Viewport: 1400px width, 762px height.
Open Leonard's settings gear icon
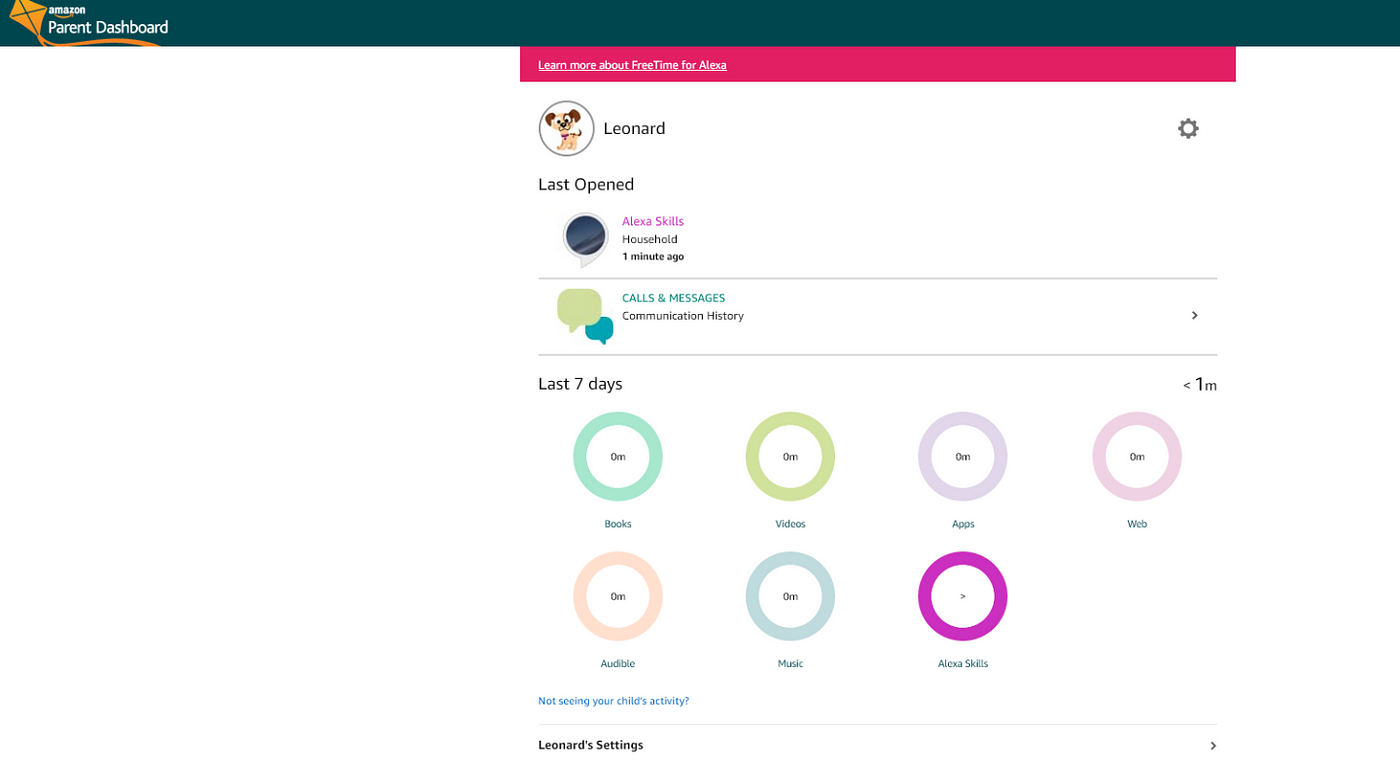tap(1188, 128)
